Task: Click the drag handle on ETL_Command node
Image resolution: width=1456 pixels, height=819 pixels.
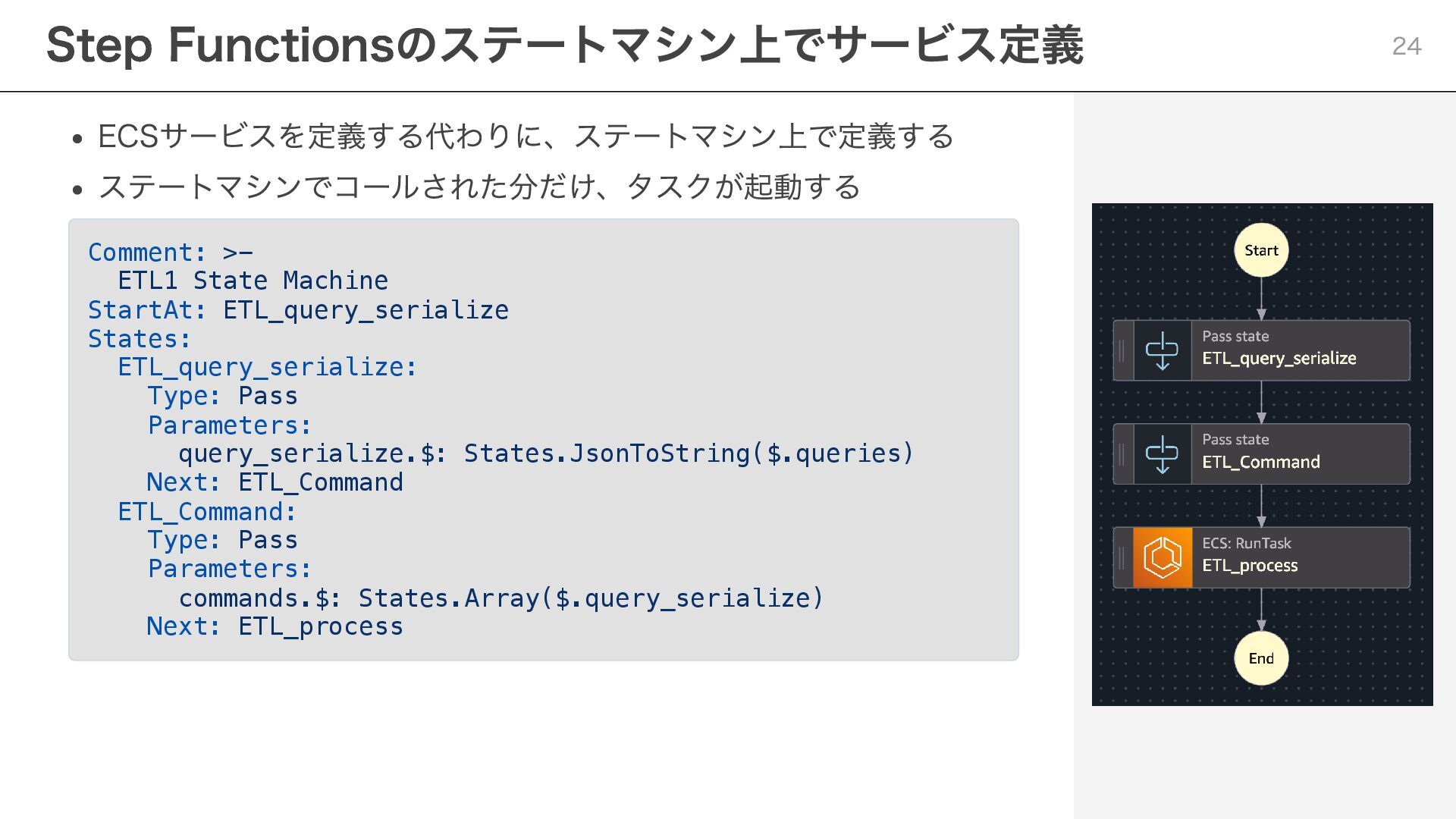Action: click(x=1122, y=454)
